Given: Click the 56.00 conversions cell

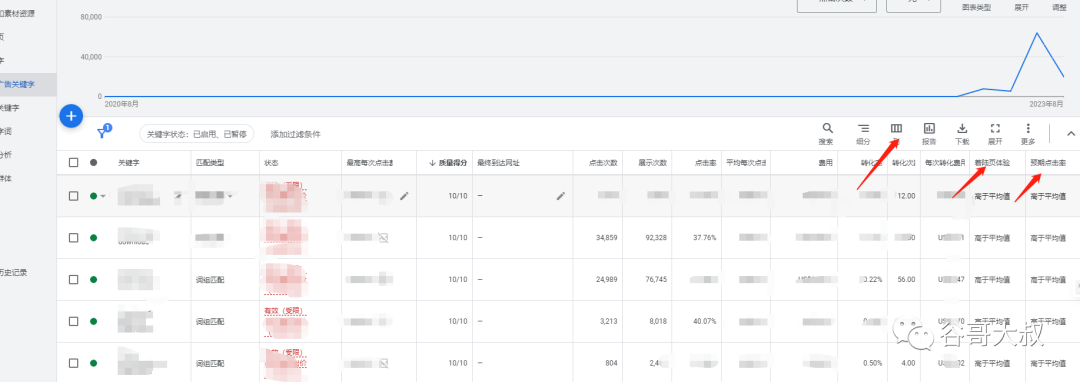Looking at the screenshot, I should pos(906,279).
